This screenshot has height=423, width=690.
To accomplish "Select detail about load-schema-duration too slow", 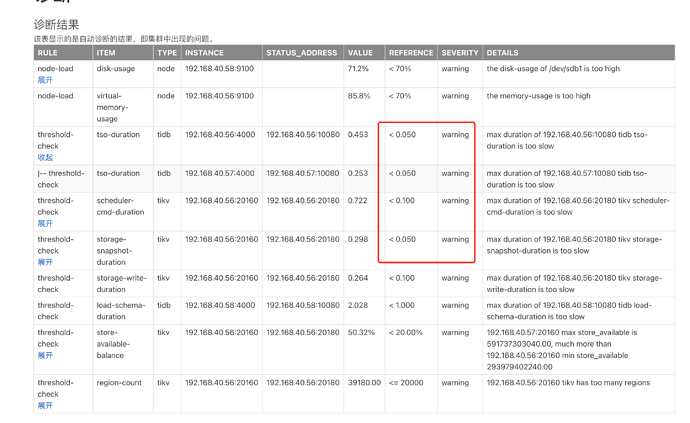I will [569, 311].
